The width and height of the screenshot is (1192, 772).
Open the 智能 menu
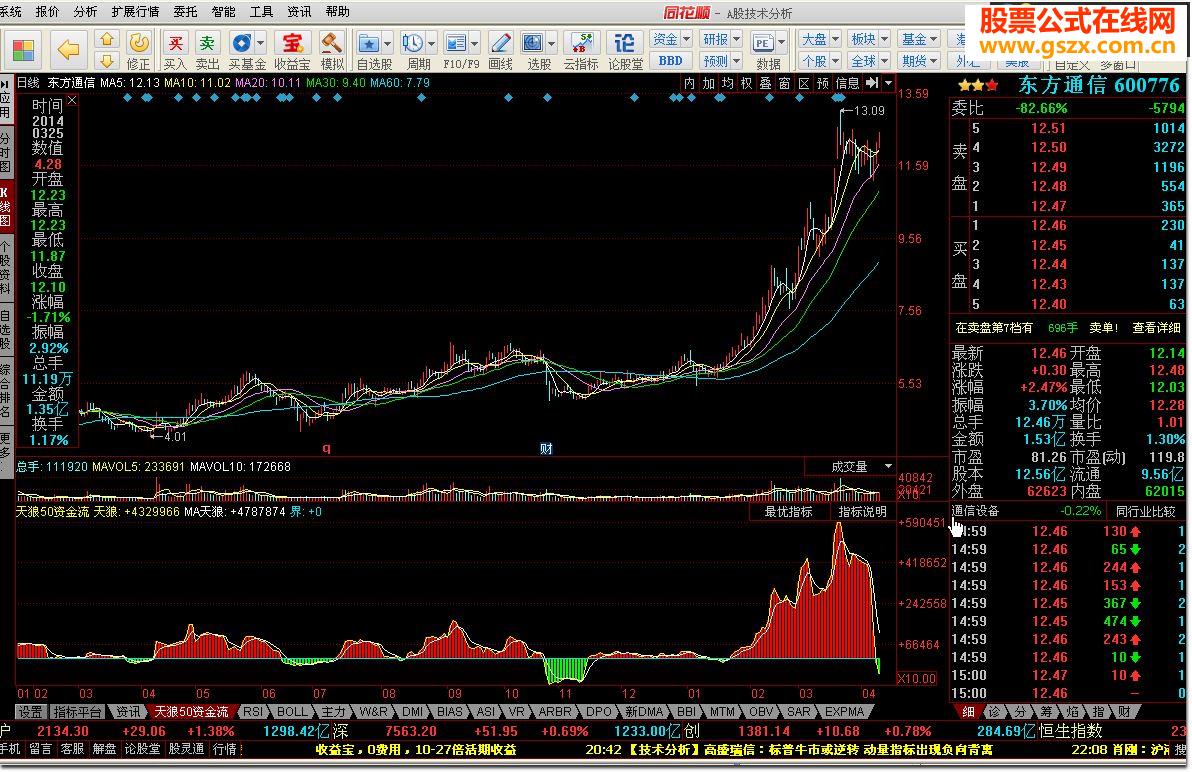224,11
